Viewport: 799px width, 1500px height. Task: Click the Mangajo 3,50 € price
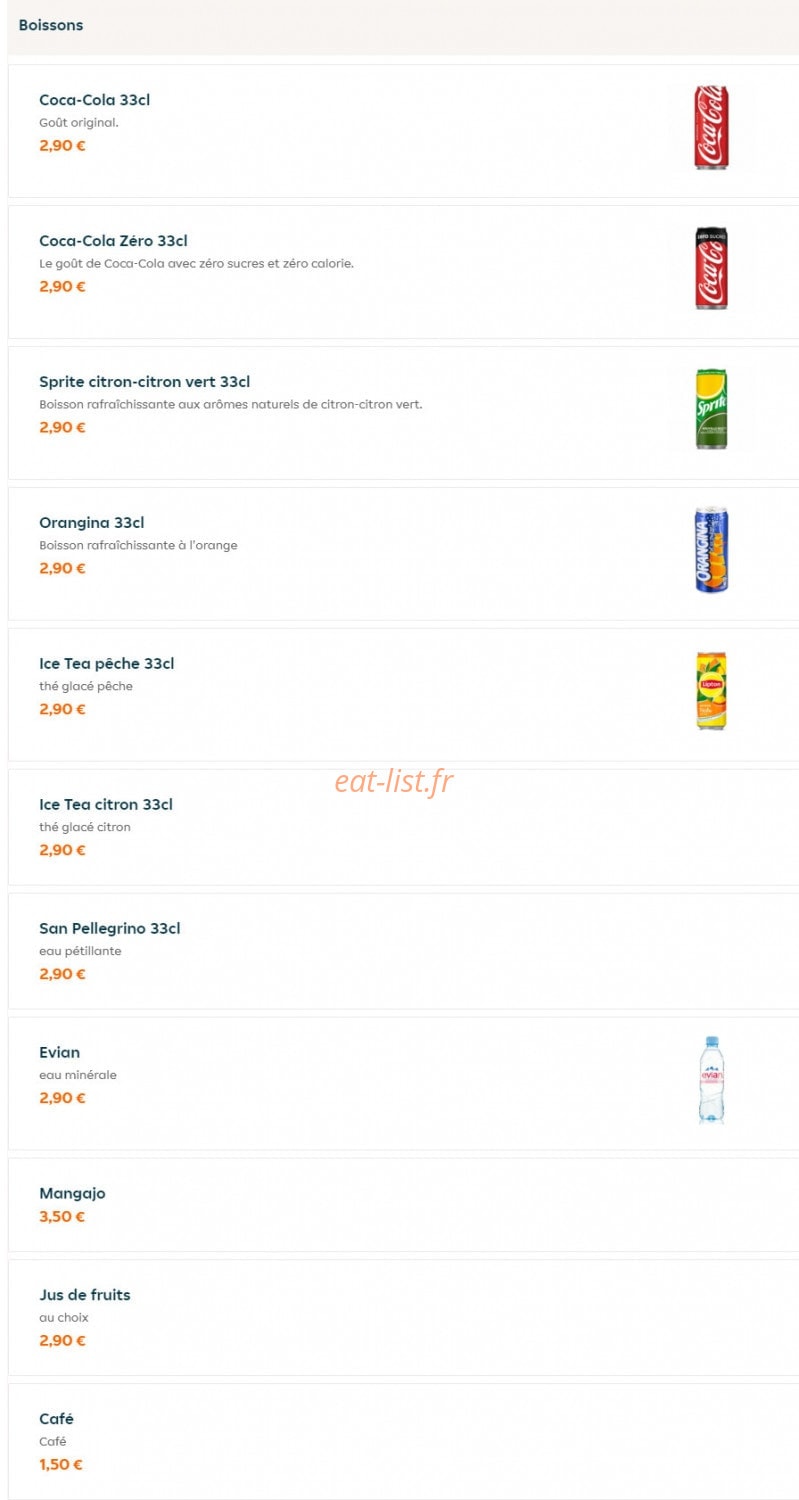point(62,1217)
